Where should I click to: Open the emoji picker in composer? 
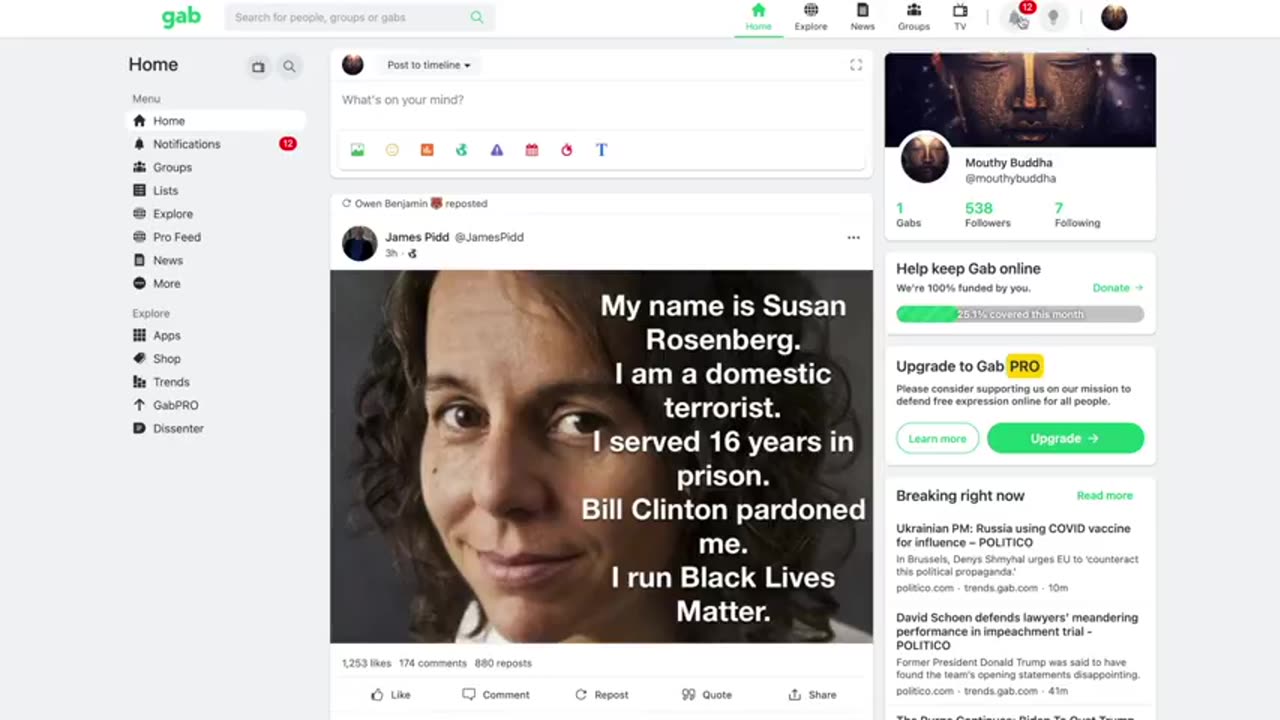(392, 150)
